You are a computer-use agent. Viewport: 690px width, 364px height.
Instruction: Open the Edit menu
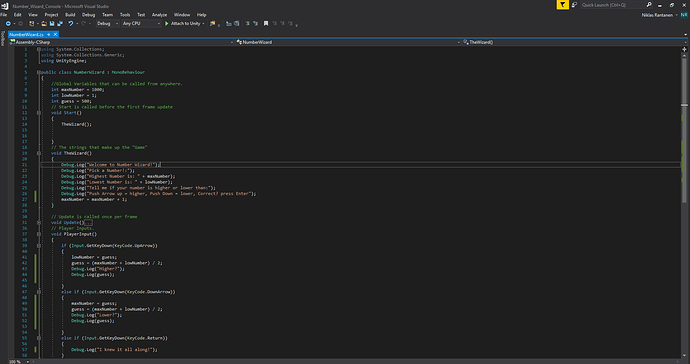[x=18, y=15]
